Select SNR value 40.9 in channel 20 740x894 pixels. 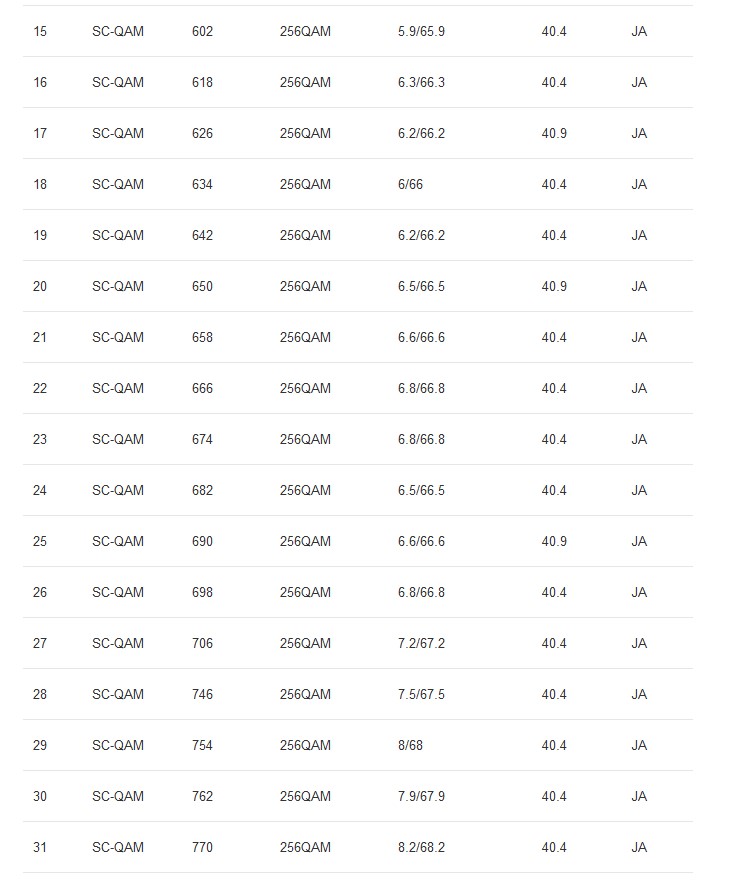pyautogui.click(x=554, y=286)
